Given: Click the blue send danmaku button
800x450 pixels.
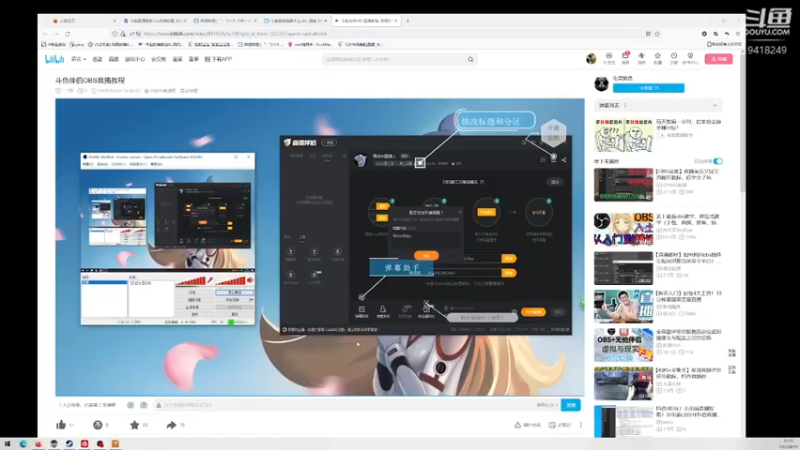Looking at the screenshot, I should (571, 405).
